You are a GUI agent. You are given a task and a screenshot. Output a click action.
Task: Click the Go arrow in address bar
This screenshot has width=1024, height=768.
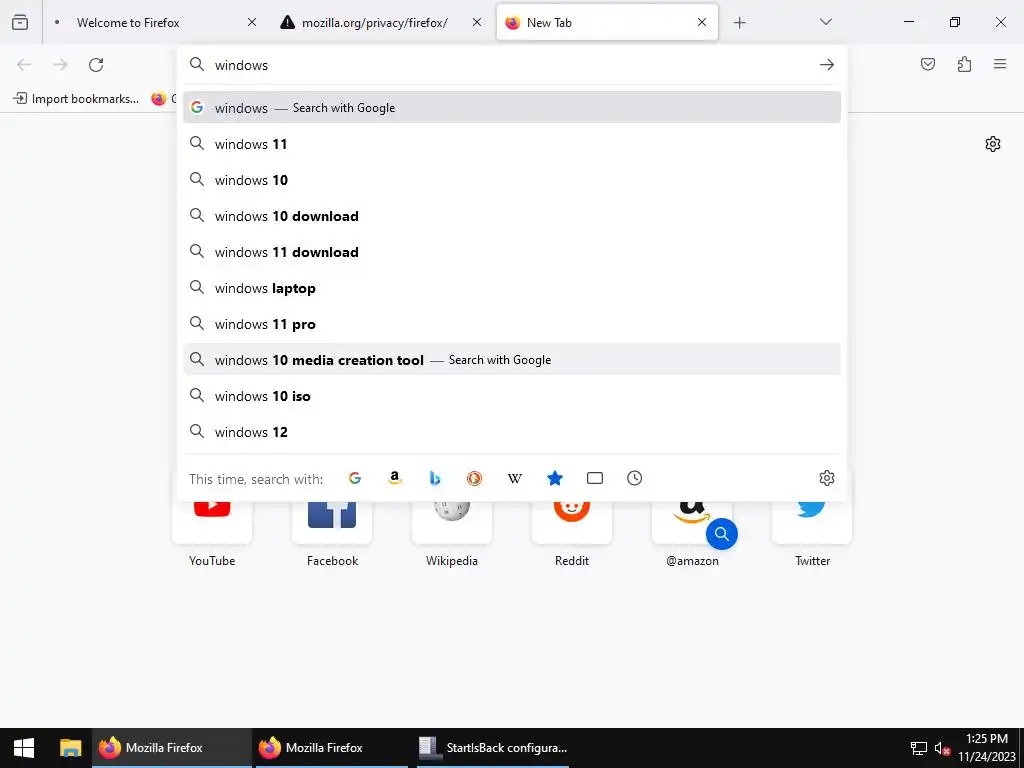click(x=827, y=65)
